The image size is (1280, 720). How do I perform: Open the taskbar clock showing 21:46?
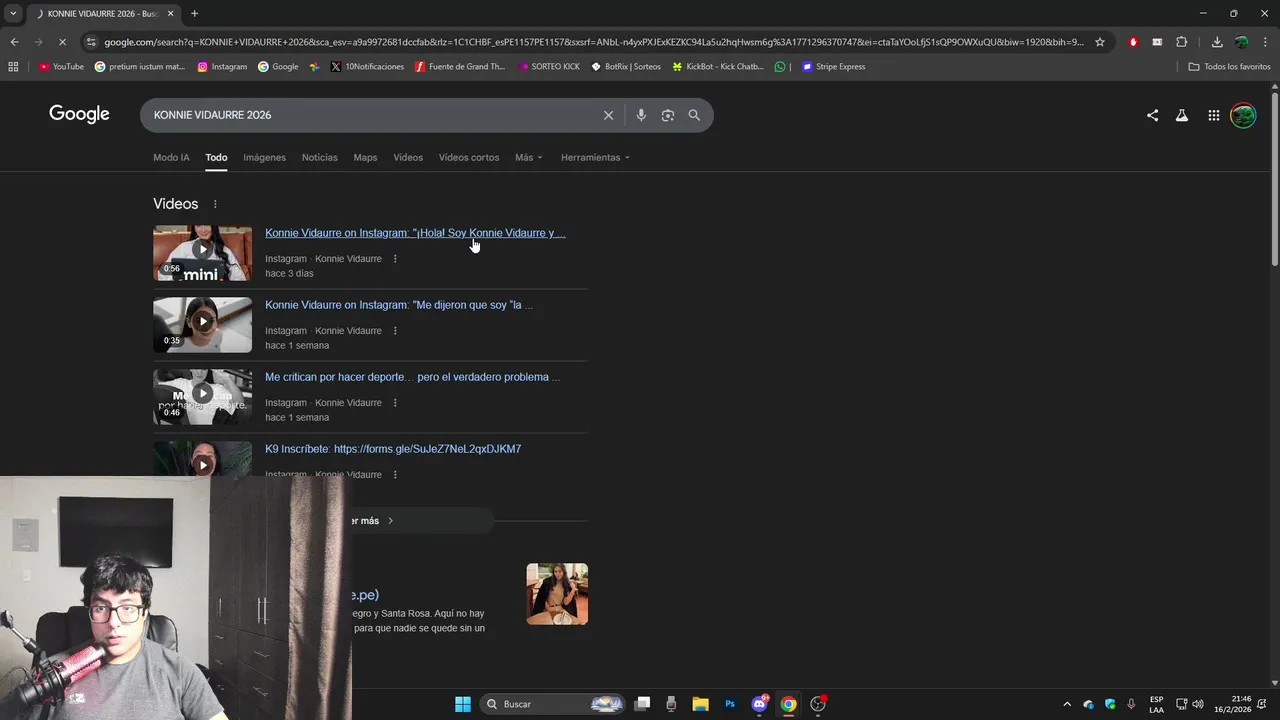(1233, 704)
